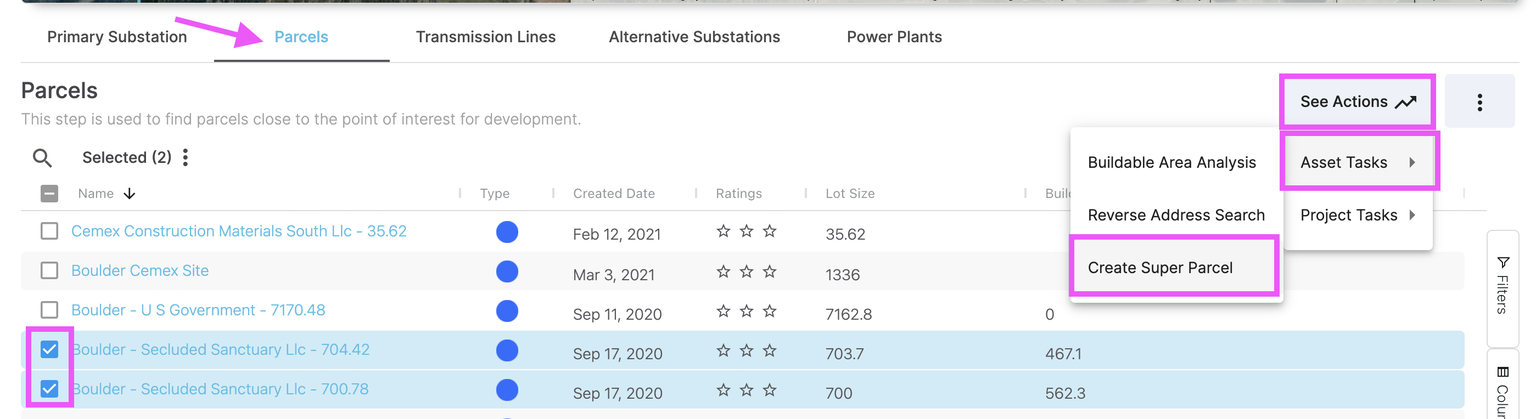Uncheck Boulder Secluded Sanctuary Llc - 704.42
Screen dimensions: 1536x419
click(49, 349)
